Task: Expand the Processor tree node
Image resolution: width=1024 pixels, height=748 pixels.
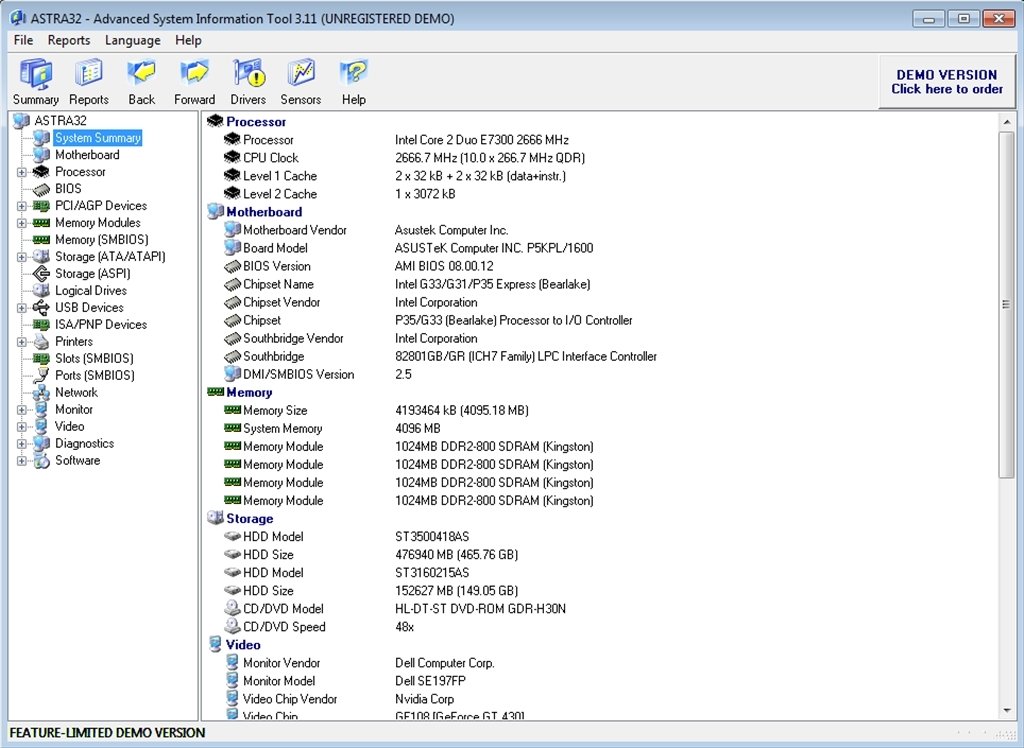Action: point(22,172)
